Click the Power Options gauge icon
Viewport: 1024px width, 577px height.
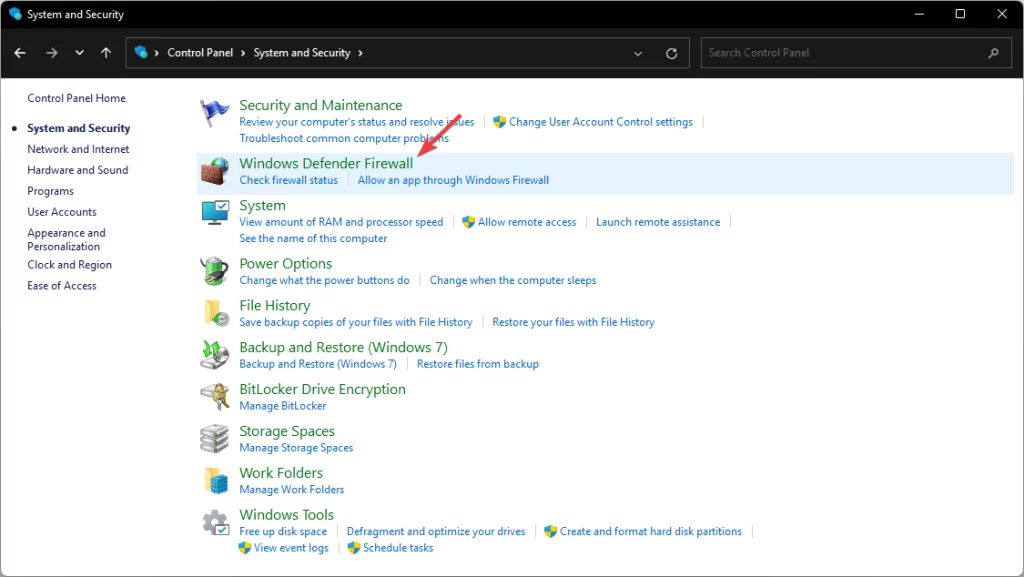coord(213,270)
